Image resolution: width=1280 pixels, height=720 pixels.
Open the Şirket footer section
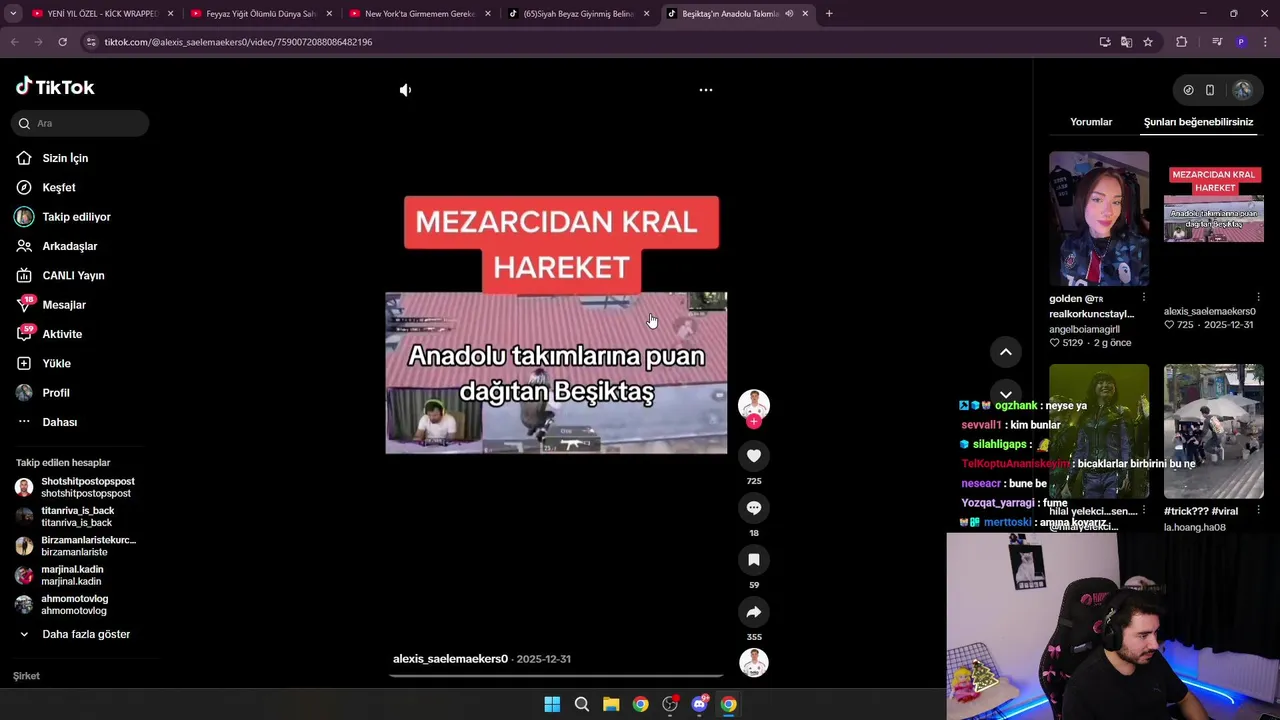tap(26, 676)
